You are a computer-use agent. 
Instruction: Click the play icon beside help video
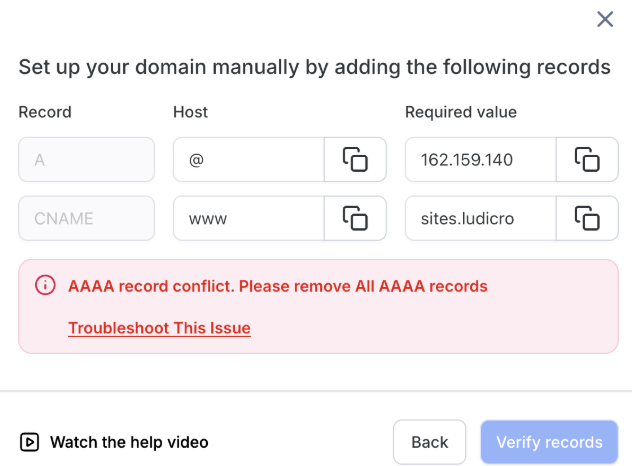pos(30,442)
